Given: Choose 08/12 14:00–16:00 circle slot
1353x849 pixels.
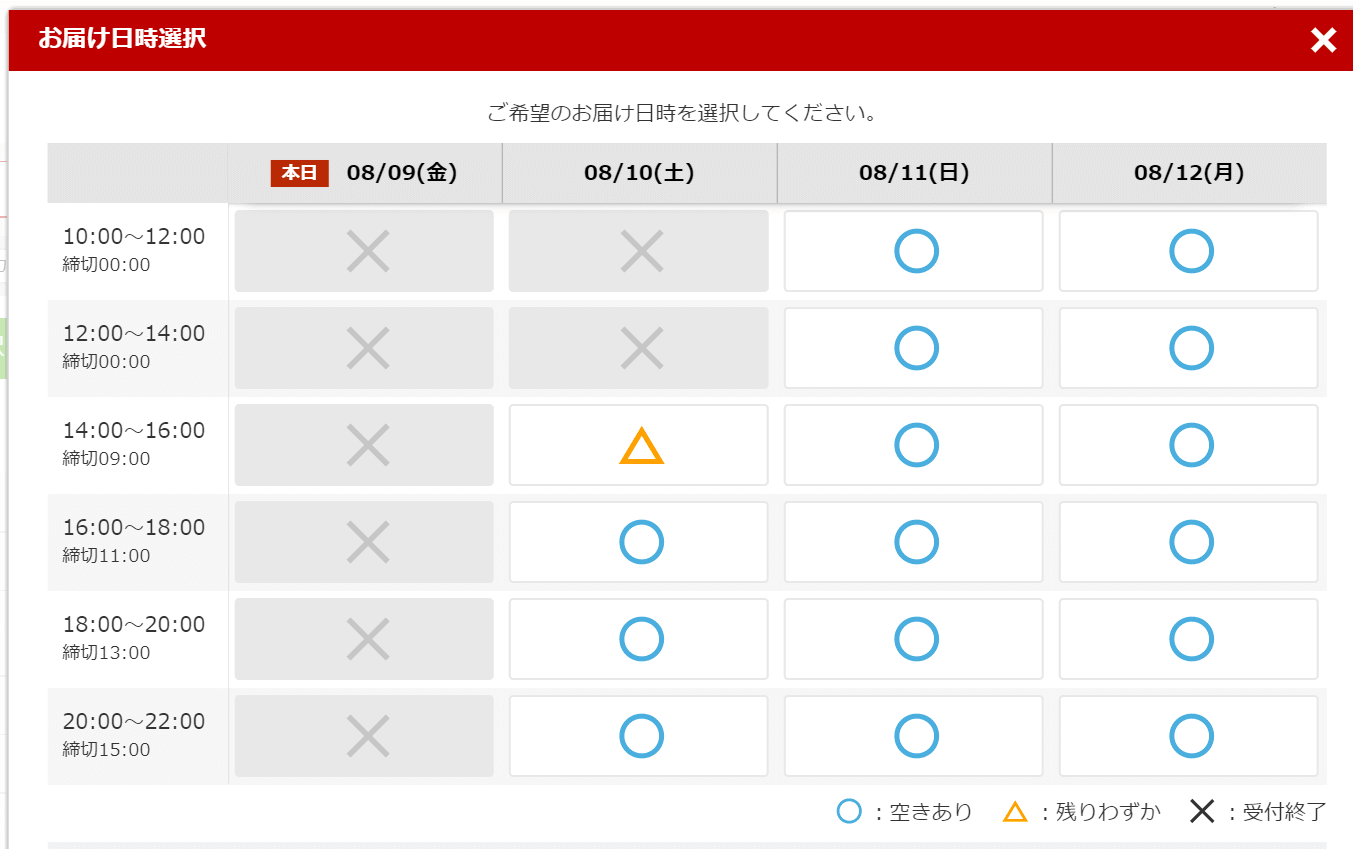Looking at the screenshot, I should (x=1190, y=445).
